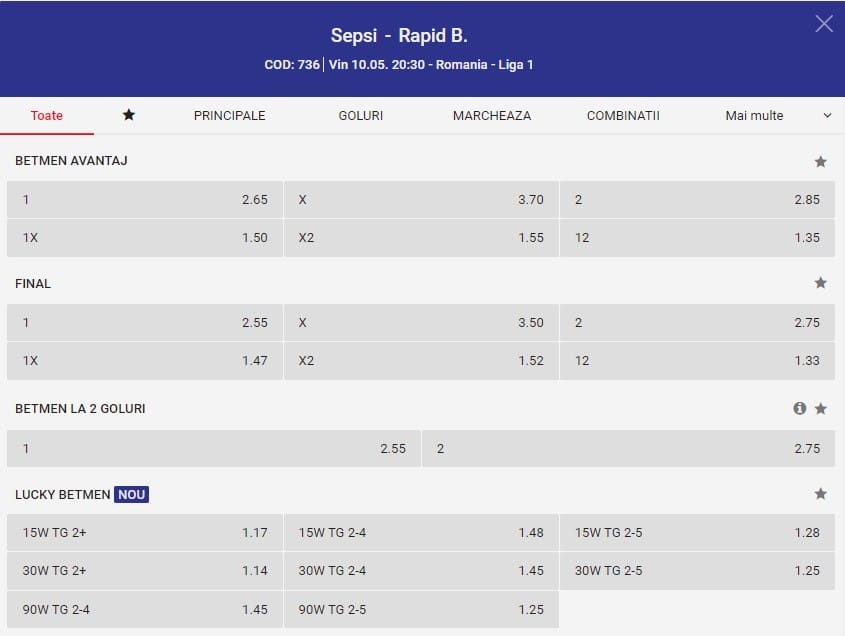Click the FINAL section heading
This screenshot has height=636, width=845.
33,284
